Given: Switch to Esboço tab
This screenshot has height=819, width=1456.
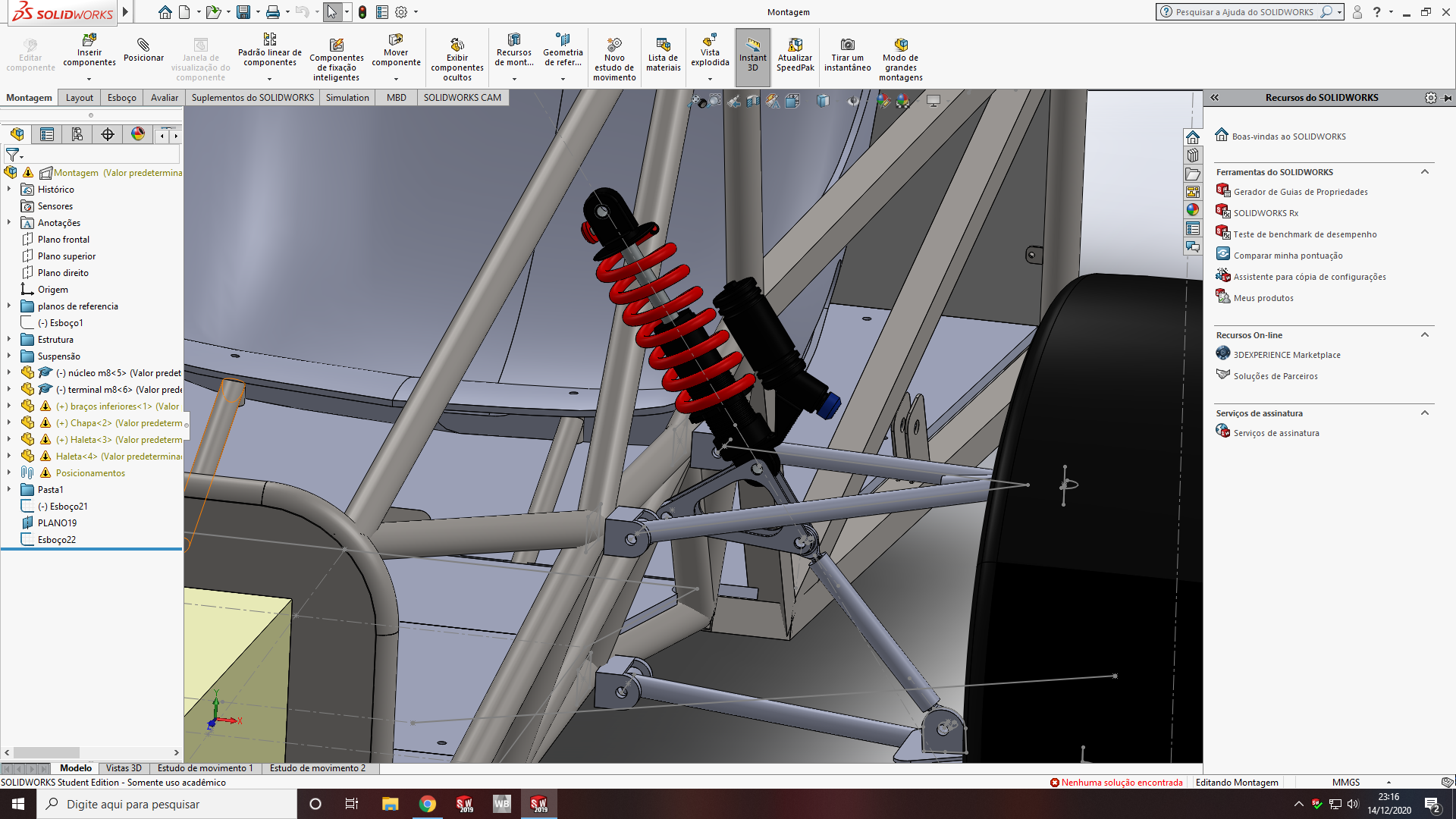Looking at the screenshot, I should 122,98.
